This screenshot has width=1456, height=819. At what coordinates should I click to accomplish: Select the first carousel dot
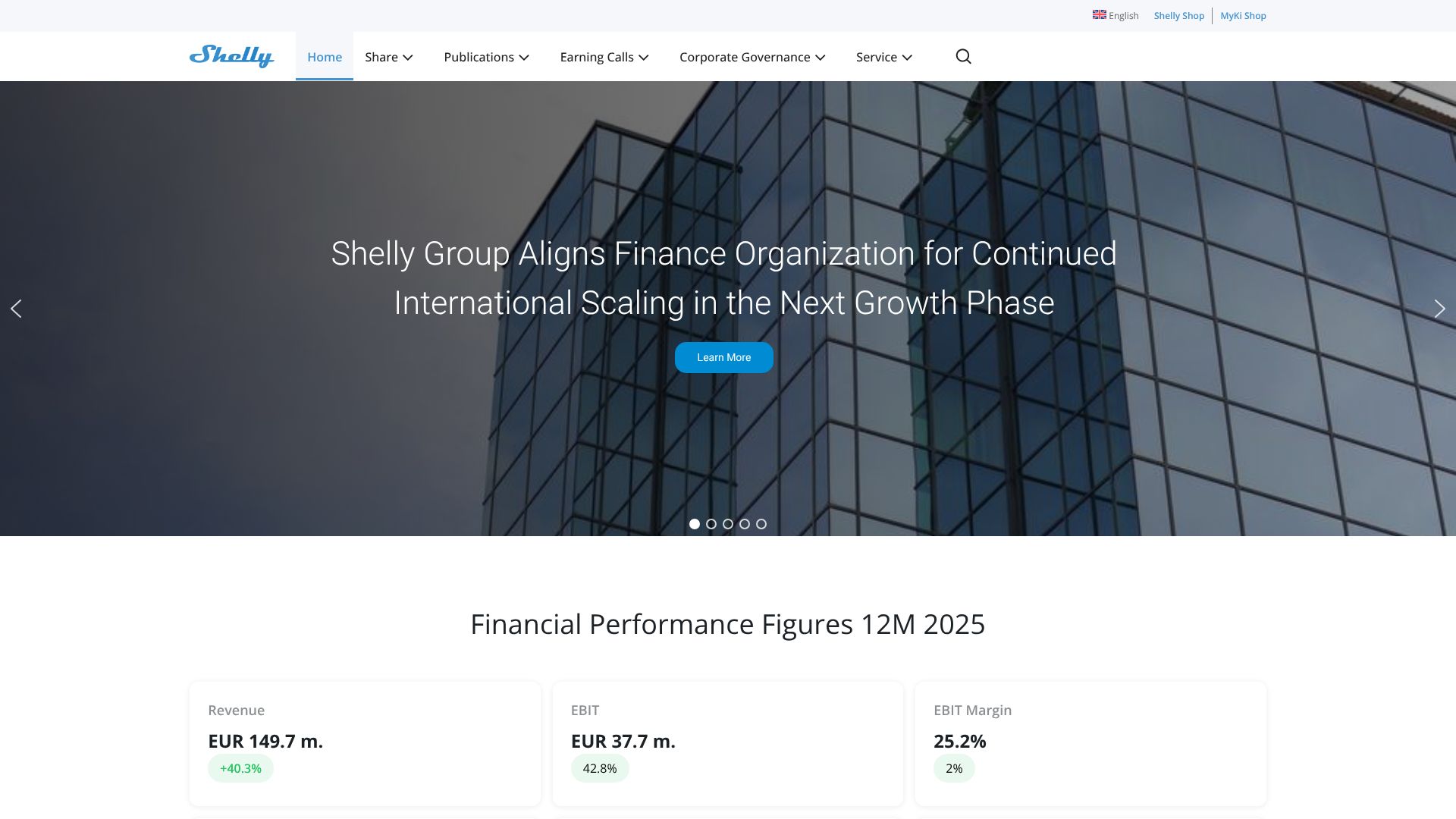pos(695,524)
